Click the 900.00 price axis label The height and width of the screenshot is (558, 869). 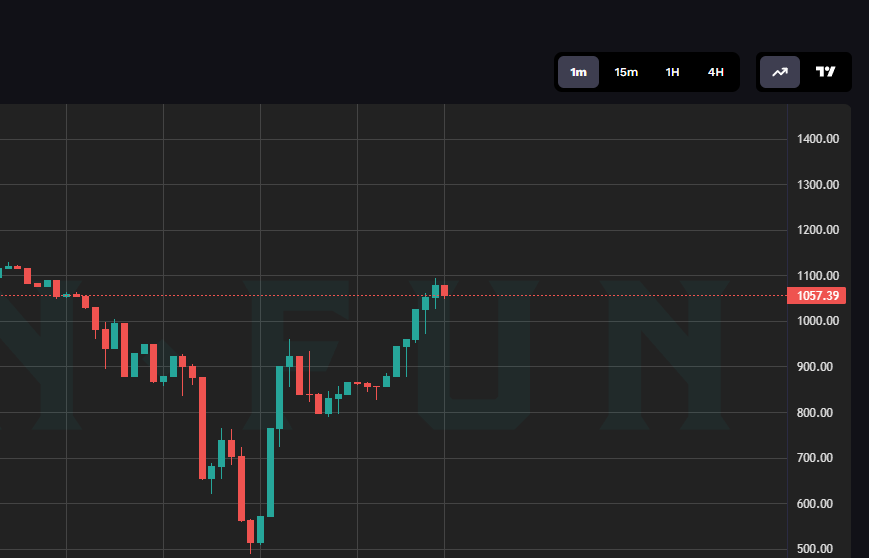coord(815,367)
